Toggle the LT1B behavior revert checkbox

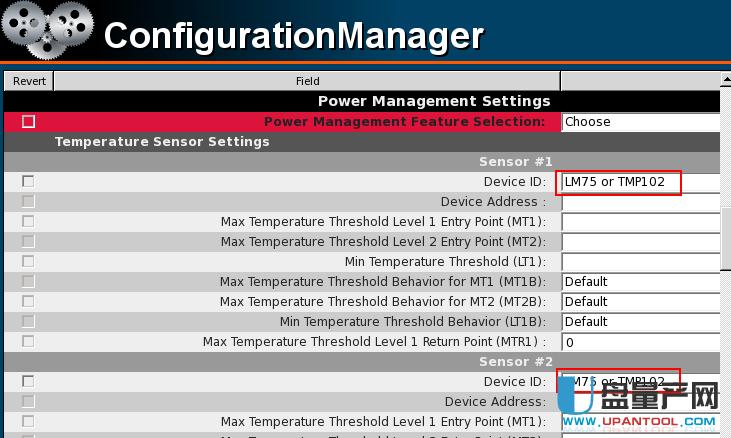pos(28,321)
